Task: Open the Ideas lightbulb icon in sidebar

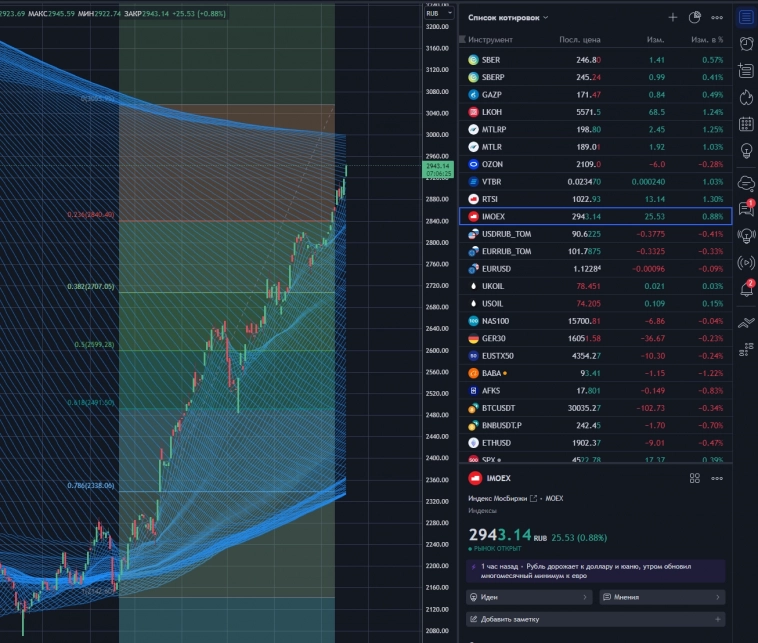Action: (745, 151)
